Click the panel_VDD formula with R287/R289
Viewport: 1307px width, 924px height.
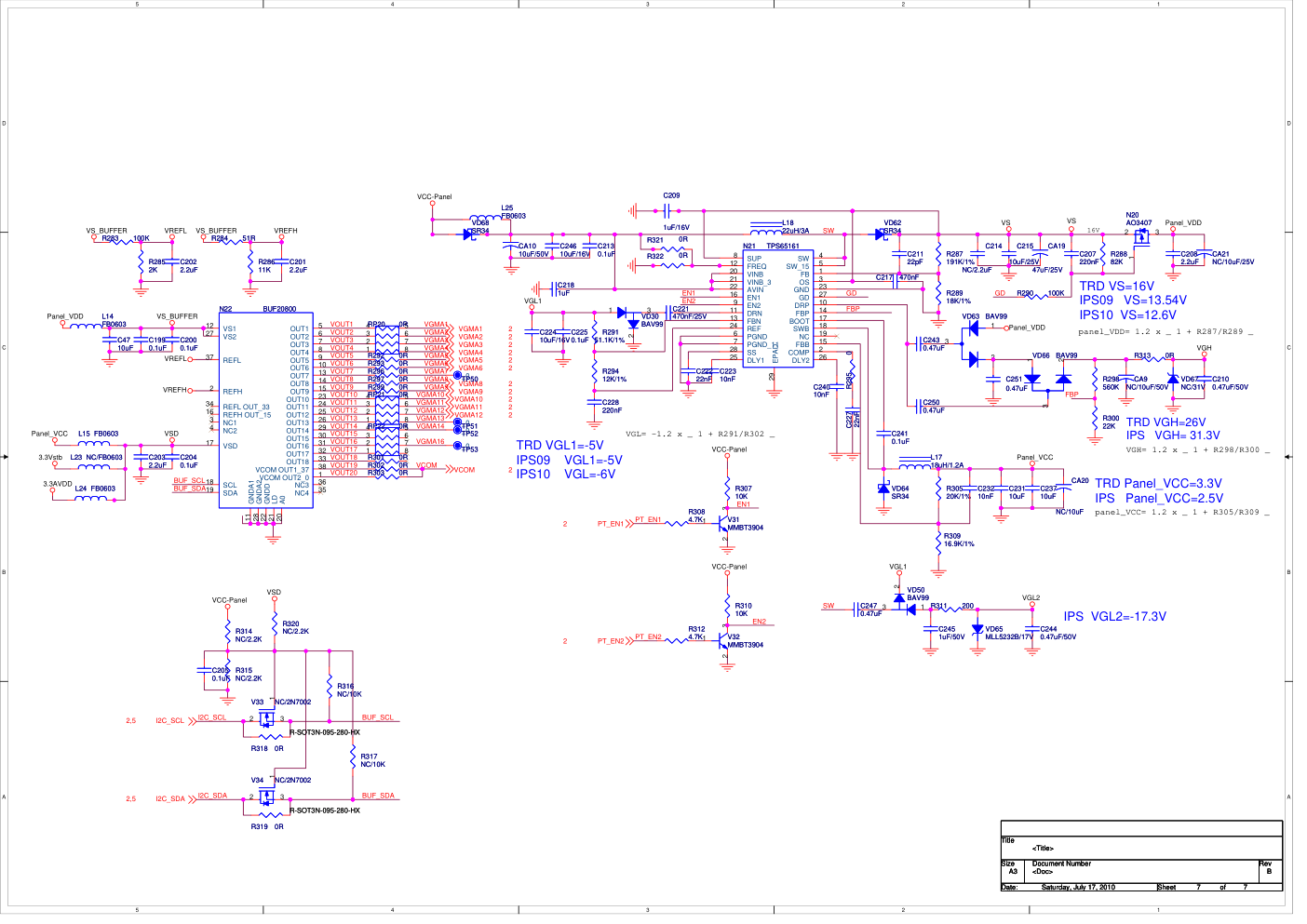[1166, 332]
